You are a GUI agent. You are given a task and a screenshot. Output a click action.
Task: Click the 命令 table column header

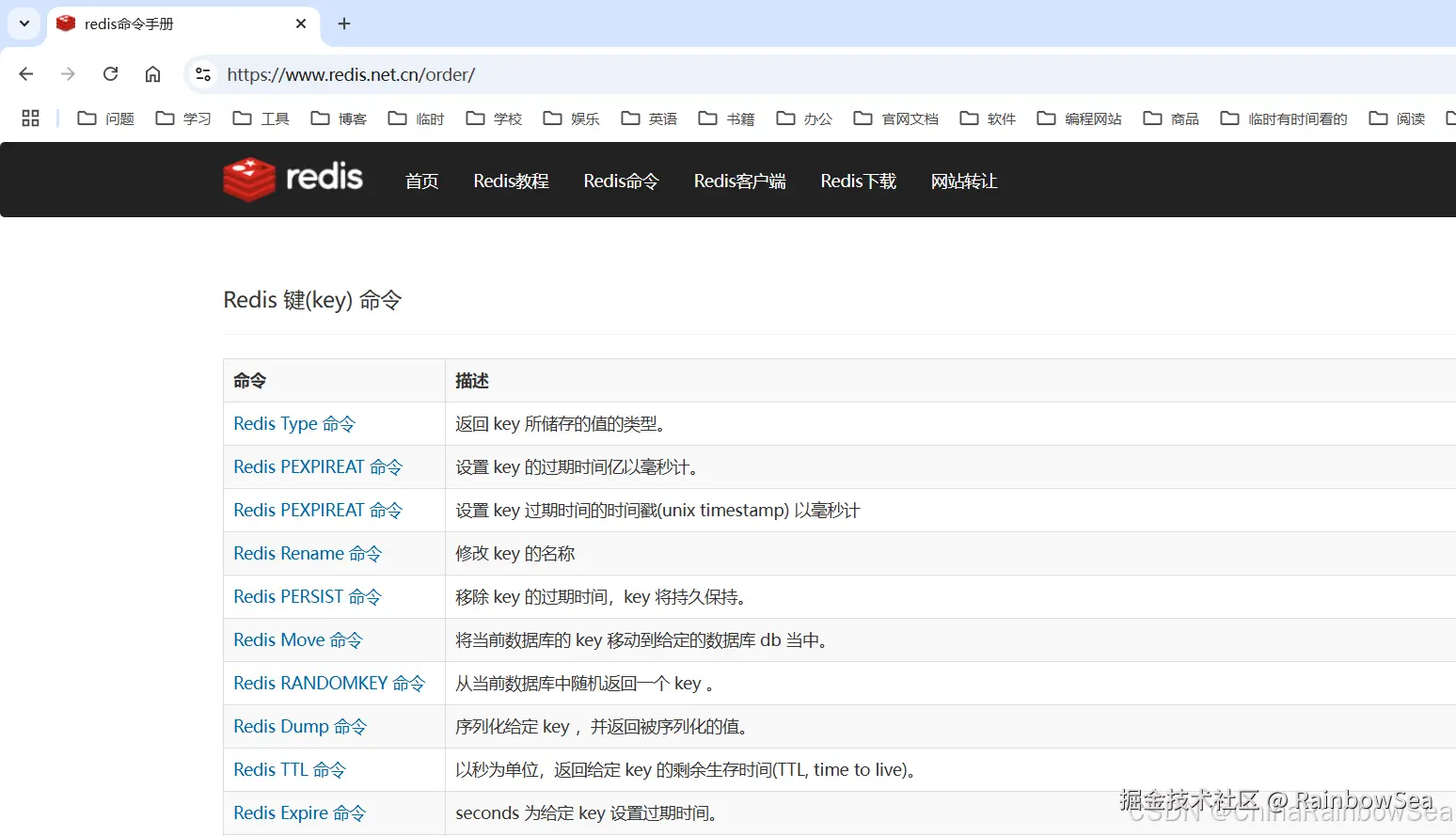coord(250,381)
